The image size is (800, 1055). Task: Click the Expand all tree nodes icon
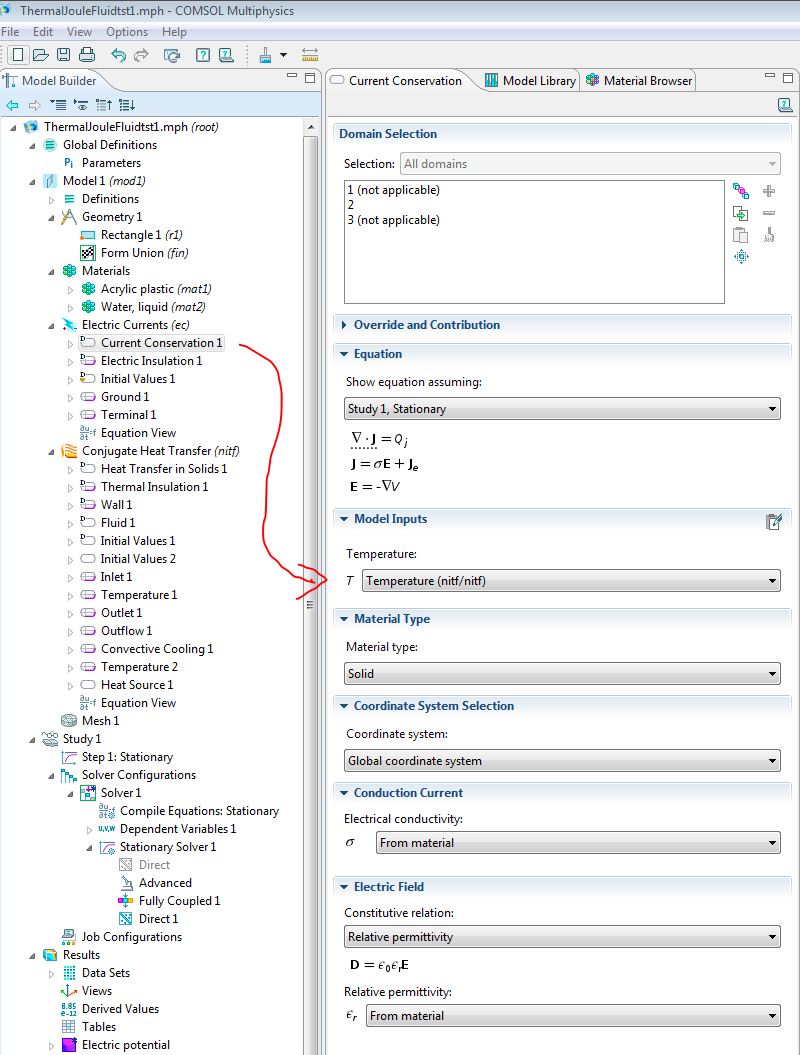127,105
